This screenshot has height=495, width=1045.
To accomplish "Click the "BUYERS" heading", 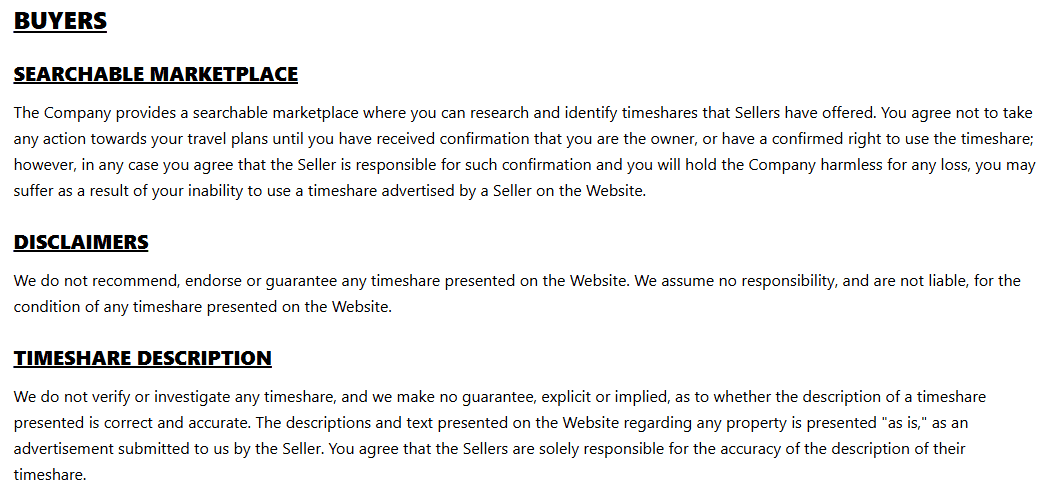I will (x=60, y=21).
